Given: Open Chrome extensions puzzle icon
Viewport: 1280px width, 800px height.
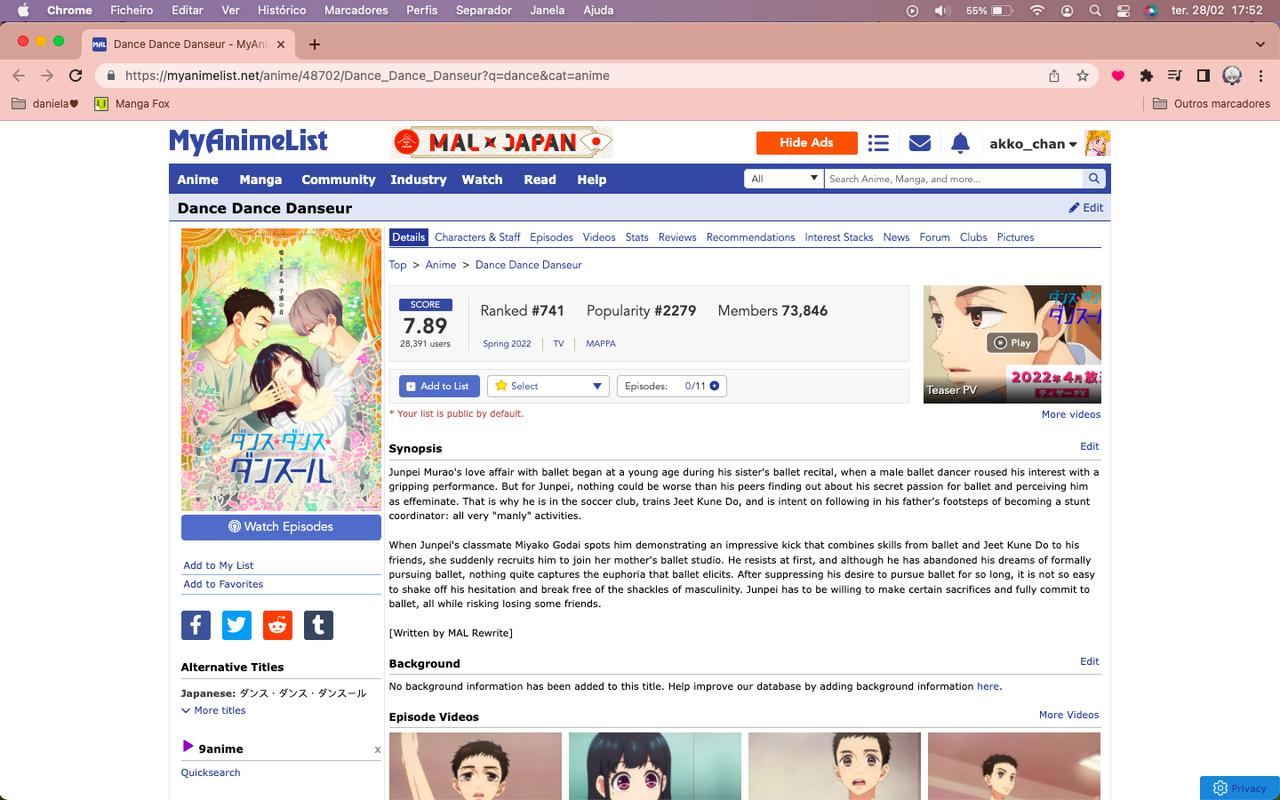Looking at the screenshot, I should click(x=1147, y=76).
